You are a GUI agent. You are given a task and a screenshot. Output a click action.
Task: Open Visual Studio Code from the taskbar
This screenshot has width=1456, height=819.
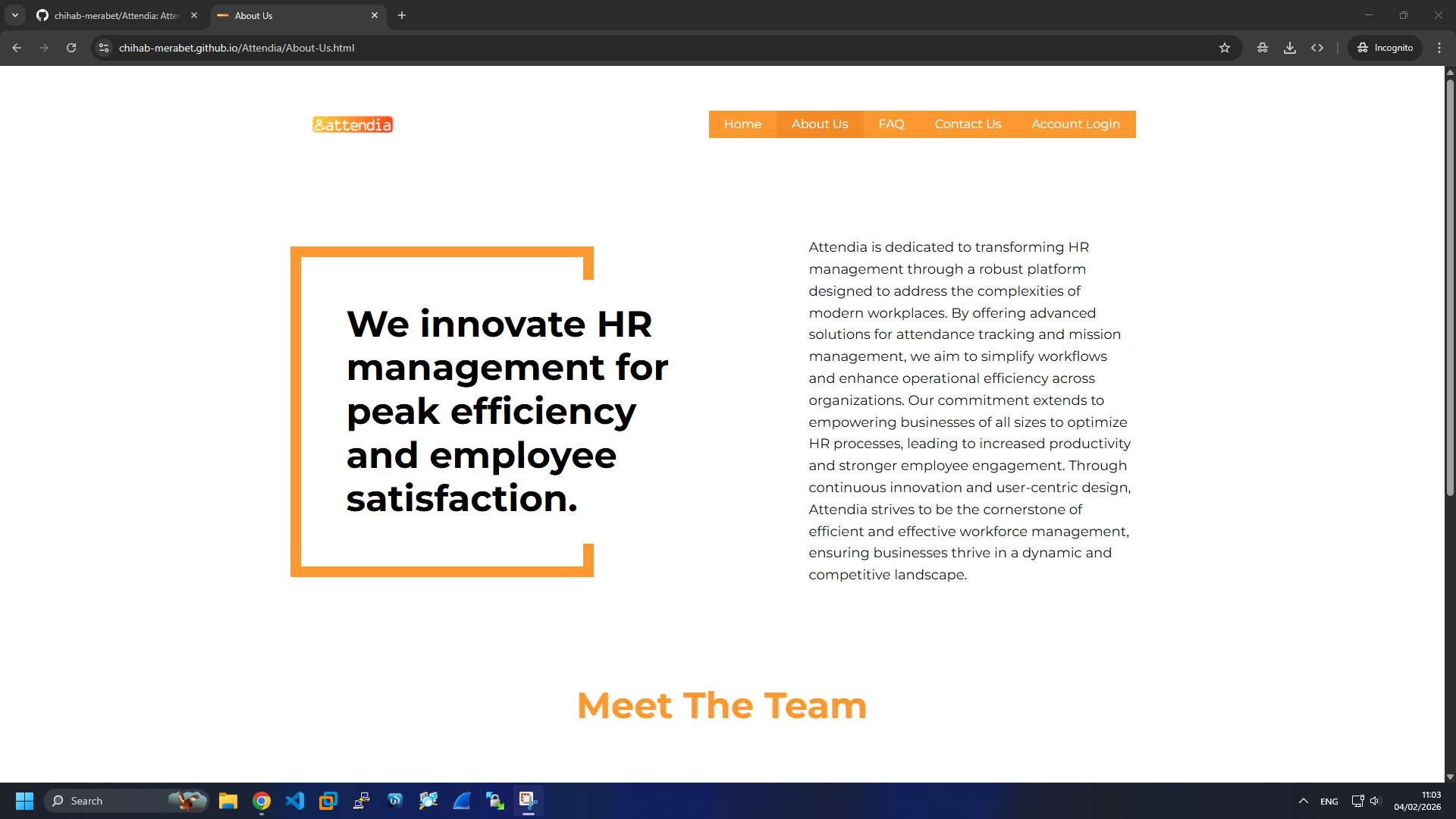[x=295, y=801]
